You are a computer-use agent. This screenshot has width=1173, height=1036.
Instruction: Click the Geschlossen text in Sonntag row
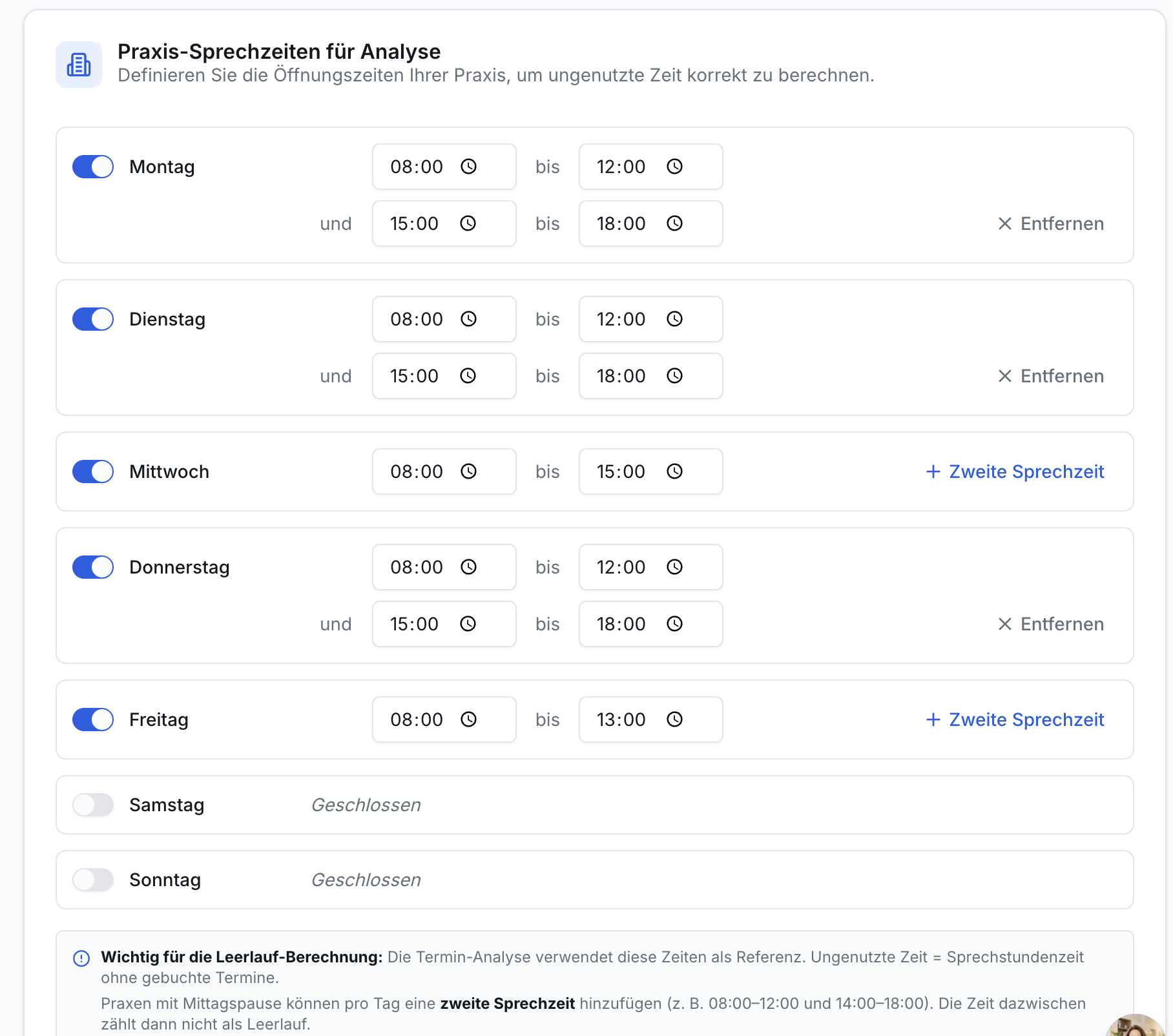[x=366, y=880]
